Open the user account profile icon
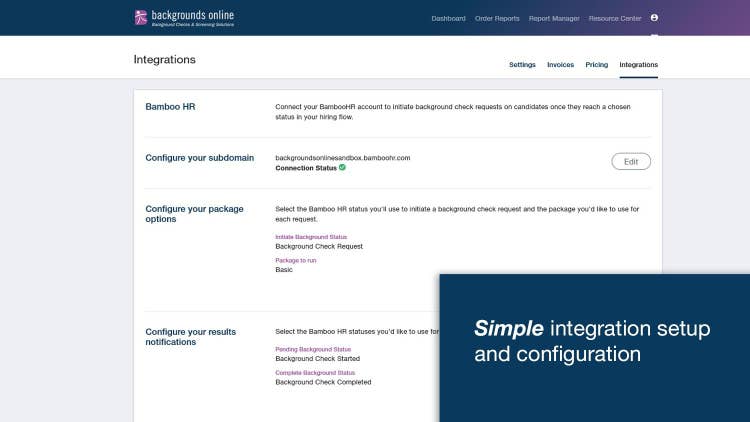Image resolution: width=750 pixels, height=422 pixels. pos(654,18)
